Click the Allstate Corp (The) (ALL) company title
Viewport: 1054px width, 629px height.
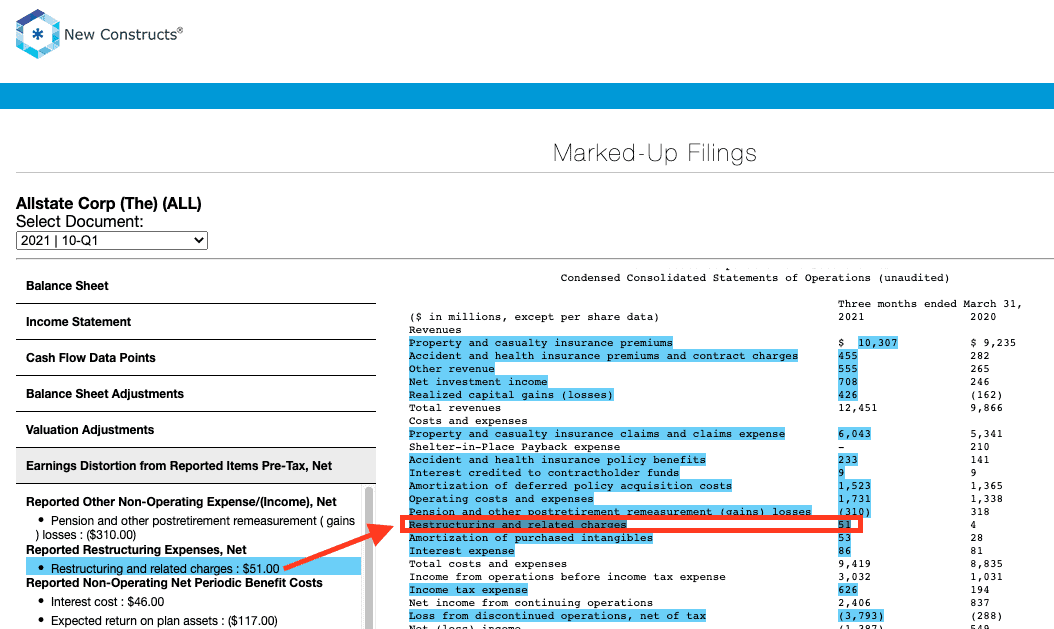pyautogui.click(x=109, y=204)
